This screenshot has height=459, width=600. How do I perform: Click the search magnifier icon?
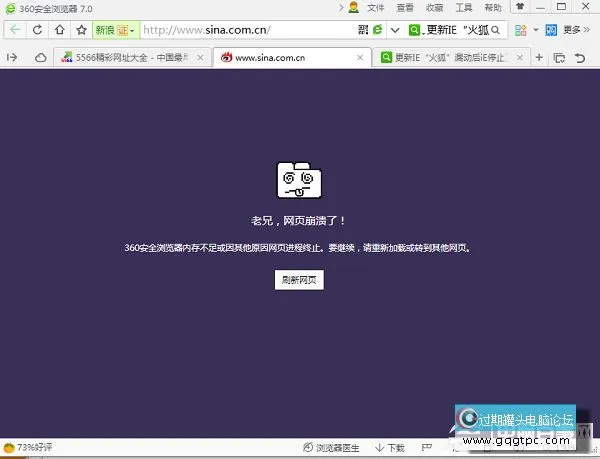point(494,30)
